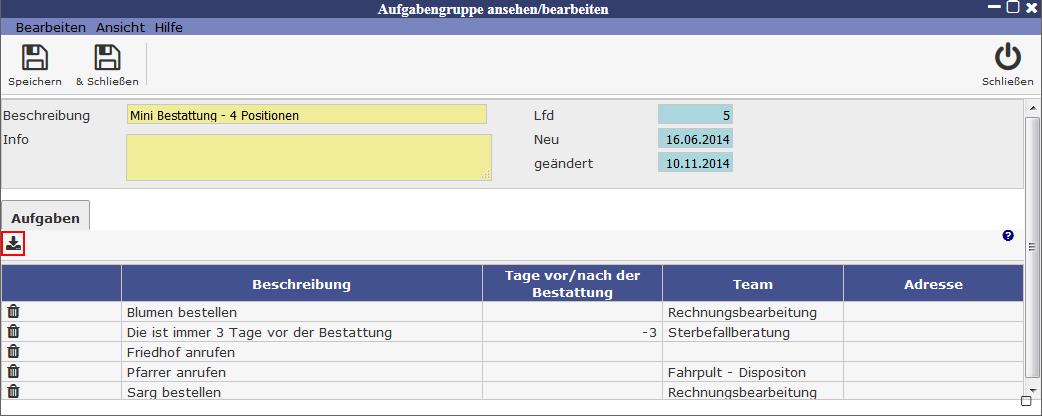Screen dimensions: 1042x416
Task: Open the blue help question mark icon
Action: 1007,236
